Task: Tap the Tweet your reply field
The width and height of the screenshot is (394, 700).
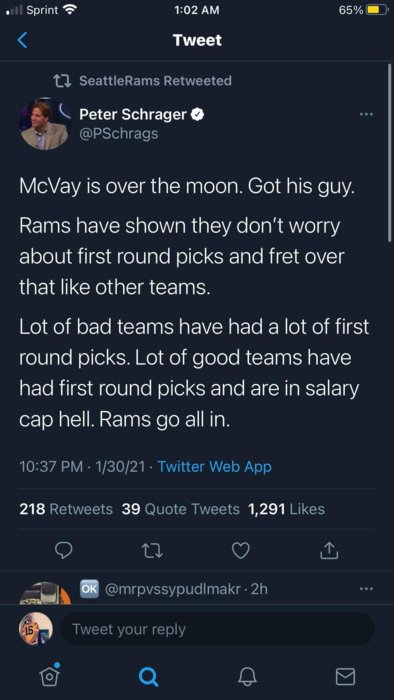Action: pos(217,629)
